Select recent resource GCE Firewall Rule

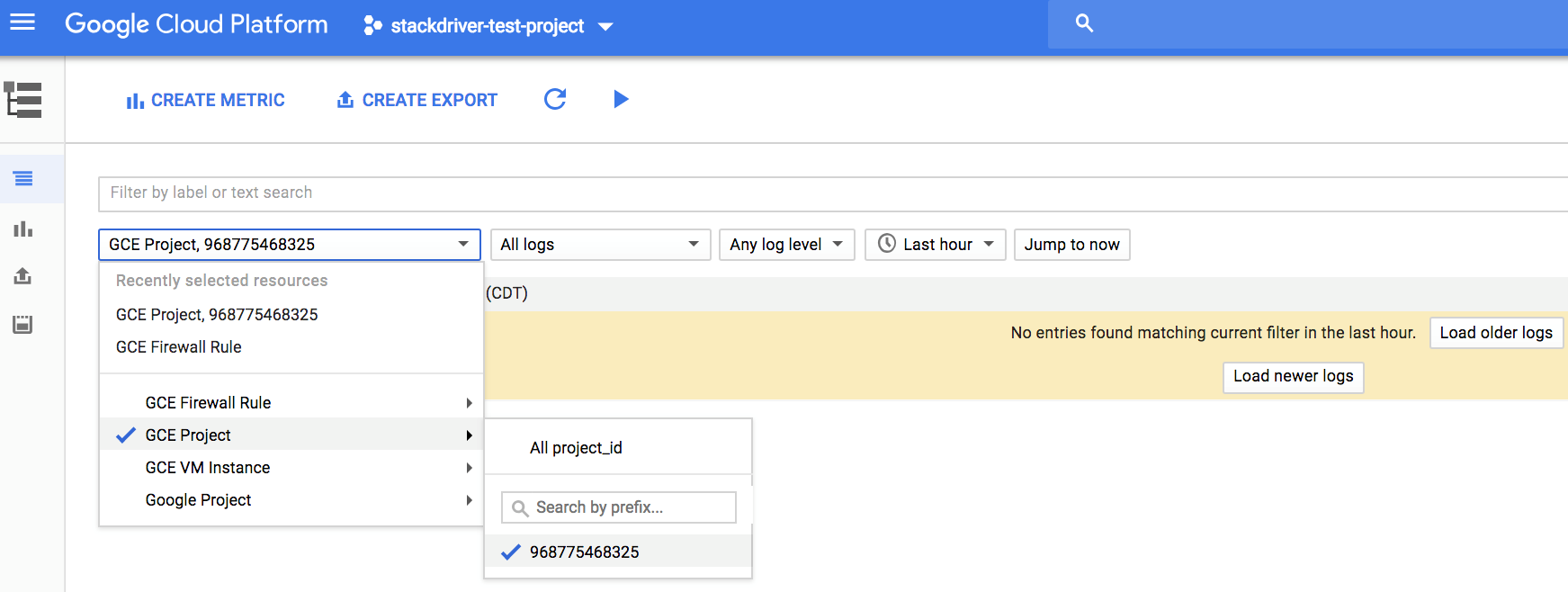coord(291,347)
